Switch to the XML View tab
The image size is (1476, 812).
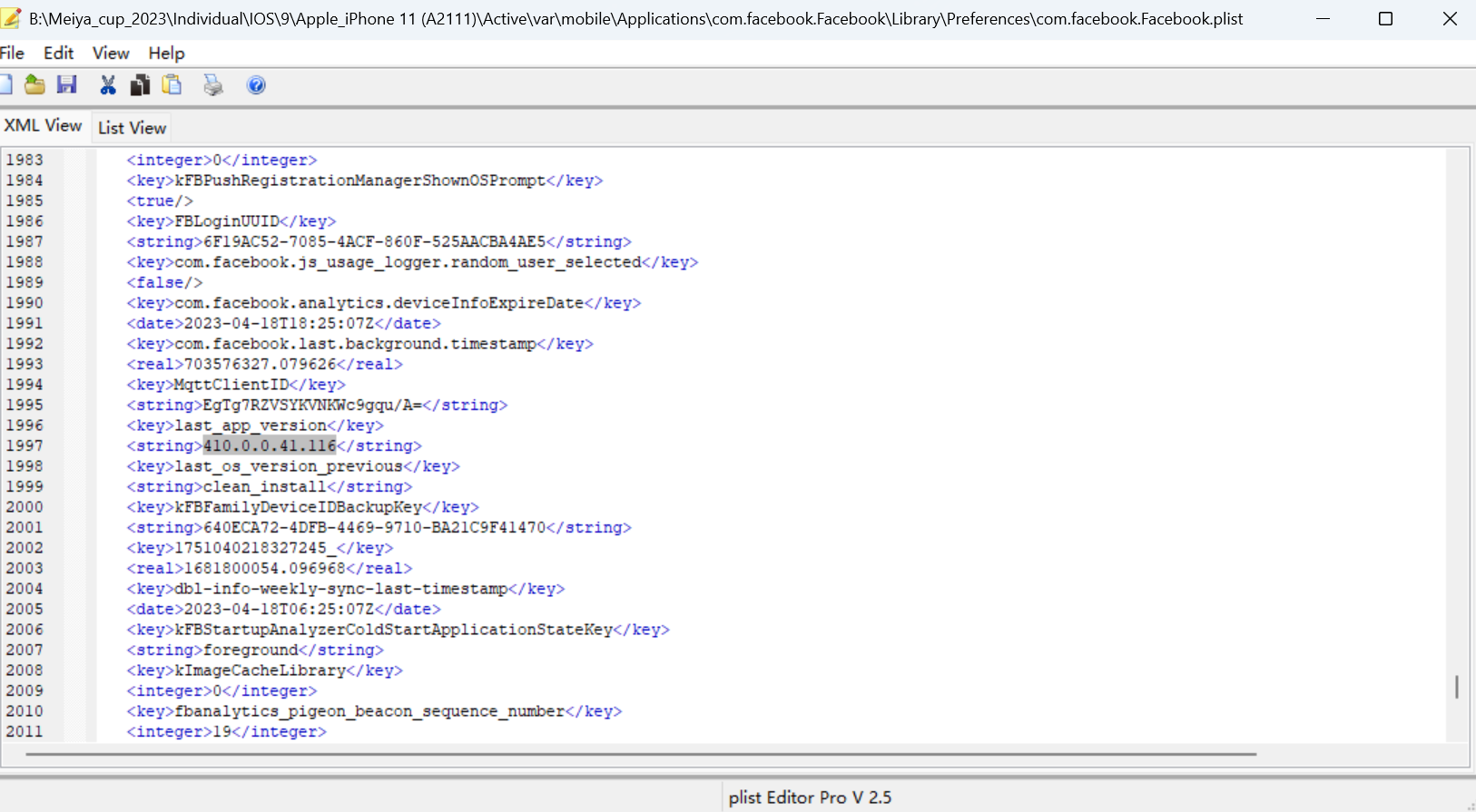click(44, 126)
